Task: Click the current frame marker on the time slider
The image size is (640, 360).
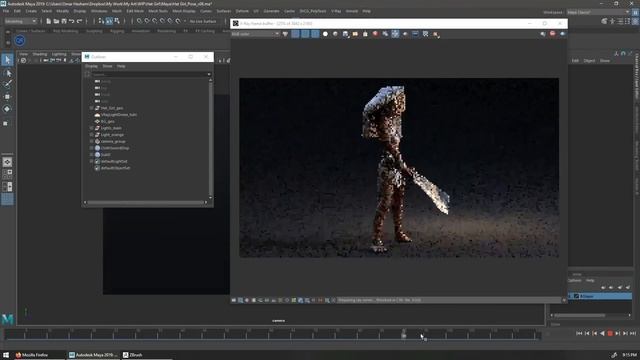Action: pos(404,335)
